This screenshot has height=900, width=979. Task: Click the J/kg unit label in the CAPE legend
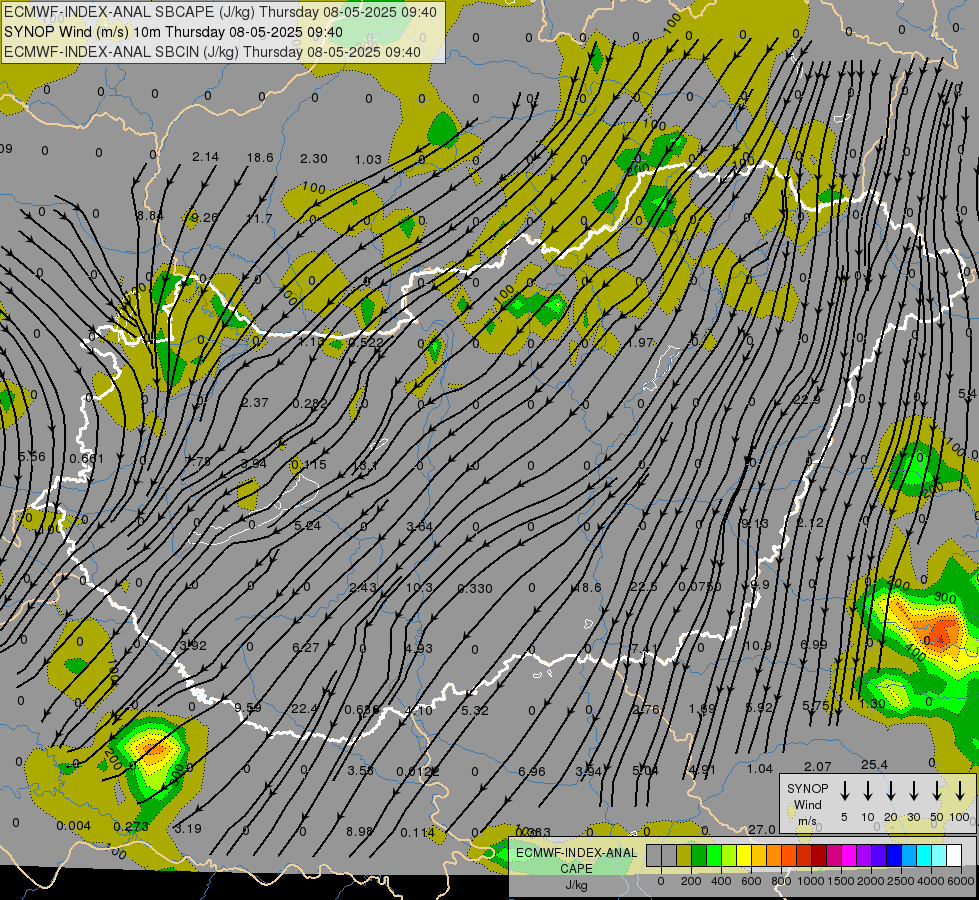576,884
